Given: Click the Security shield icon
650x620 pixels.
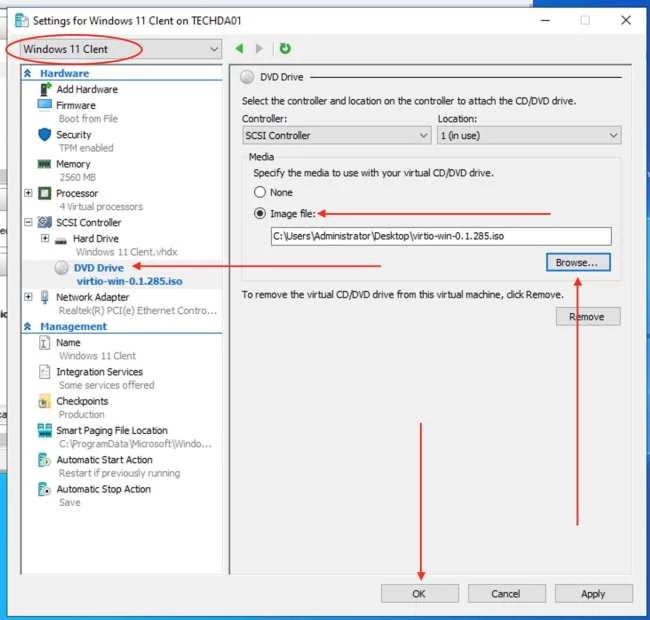Looking at the screenshot, I should coord(44,134).
